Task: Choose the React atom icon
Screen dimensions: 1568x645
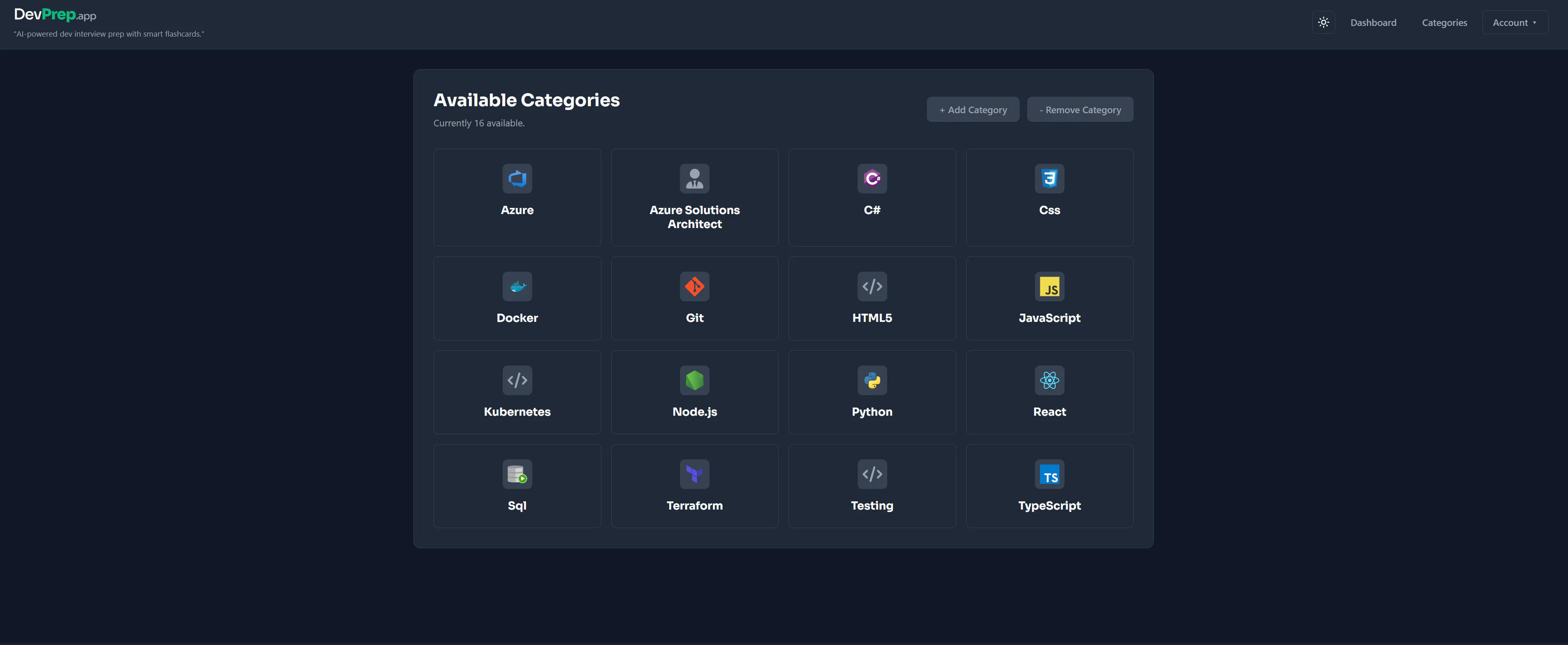Action: tap(1049, 380)
